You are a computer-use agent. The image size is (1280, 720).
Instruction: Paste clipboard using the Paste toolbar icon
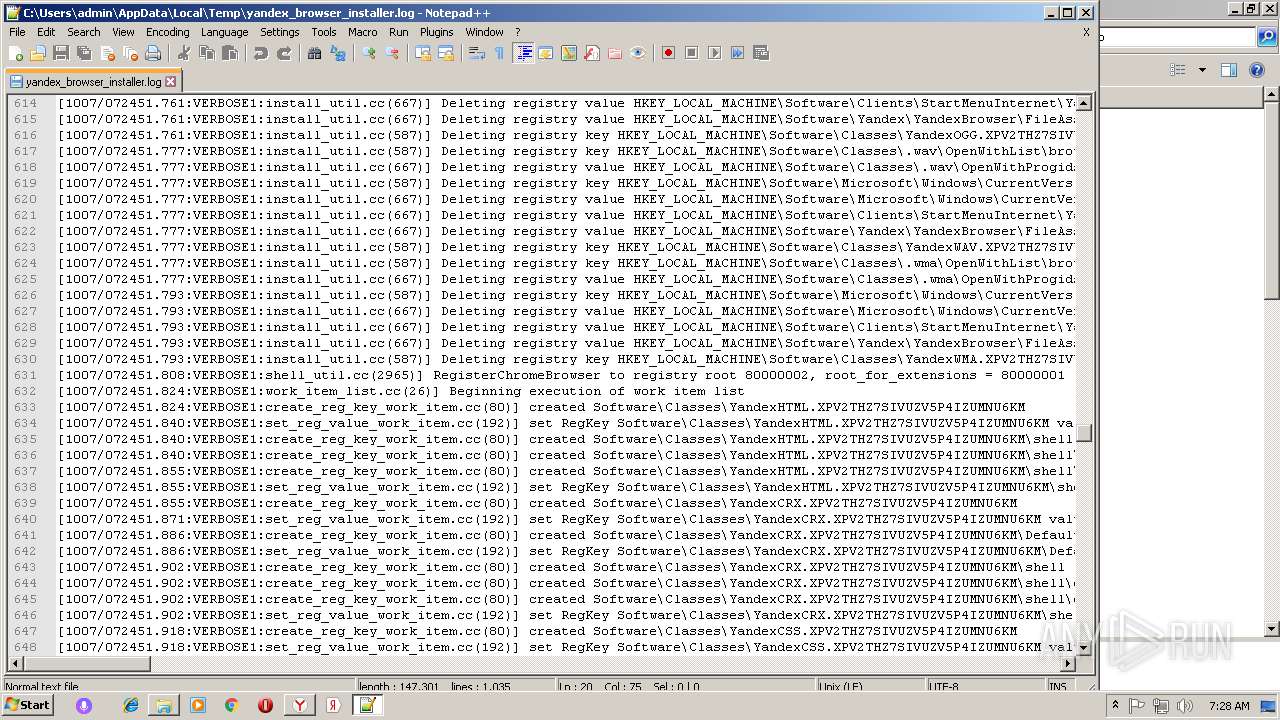(x=229, y=53)
